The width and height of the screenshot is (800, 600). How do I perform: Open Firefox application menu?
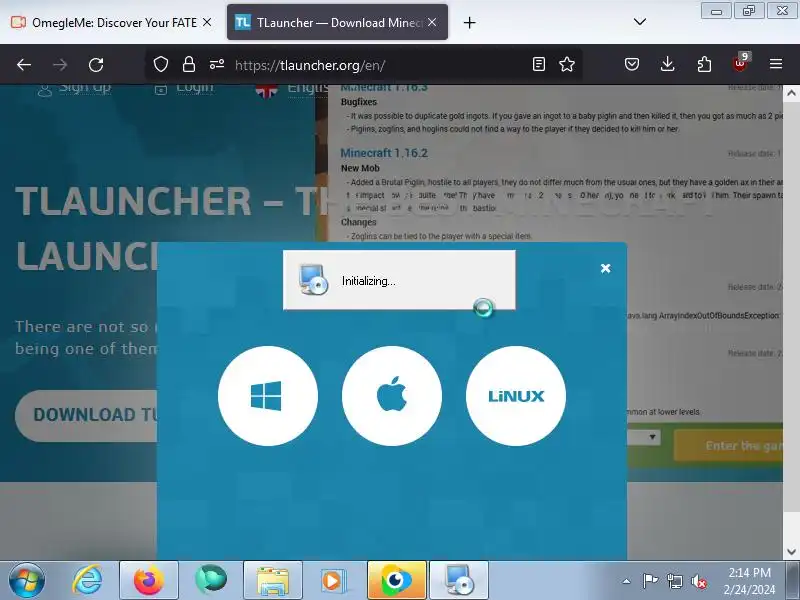tap(776, 64)
